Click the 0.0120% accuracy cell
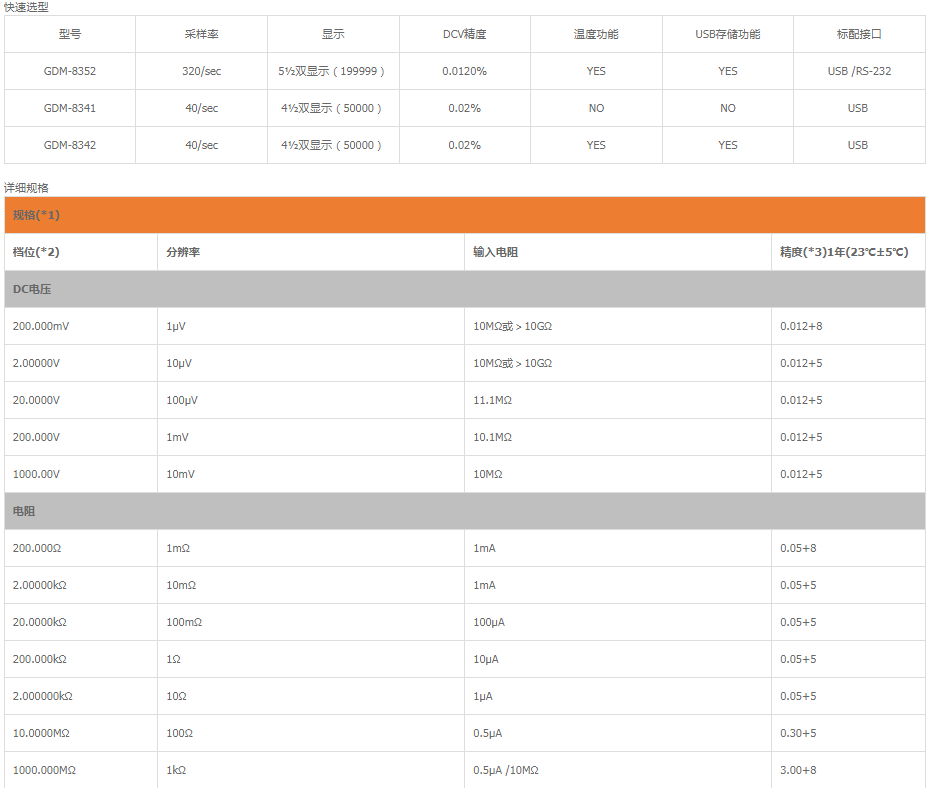The image size is (927, 788). tap(465, 71)
